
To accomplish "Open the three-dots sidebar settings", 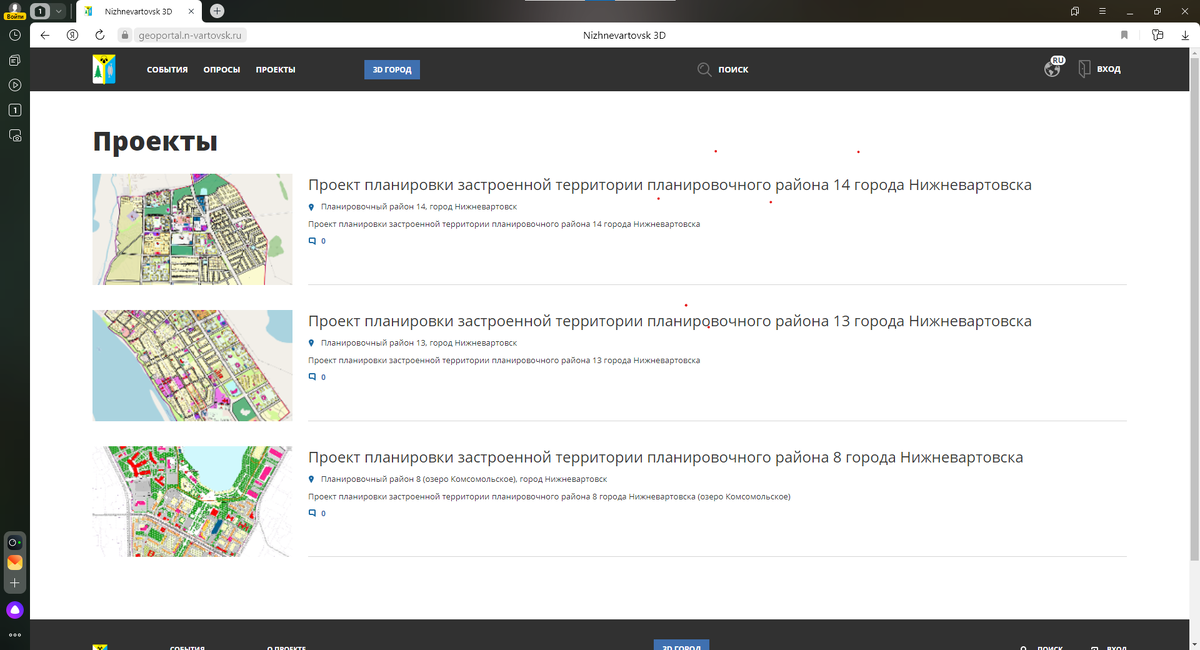I will coord(15,635).
